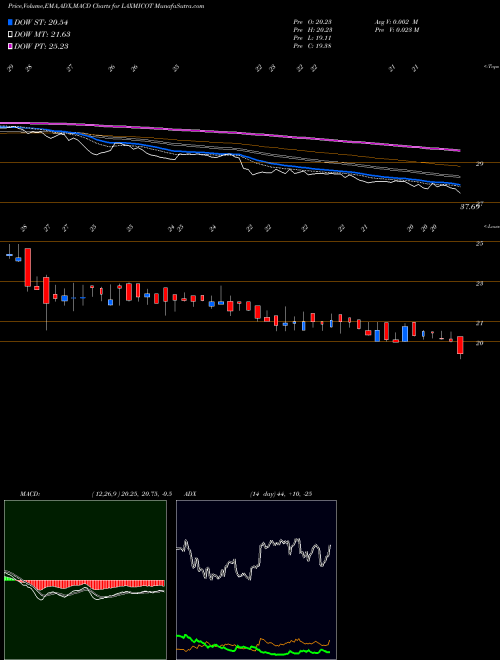Select the DOW ST: 20.54 label
This screenshot has height=660, width=500.
pyautogui.click(x=41, y=22)
